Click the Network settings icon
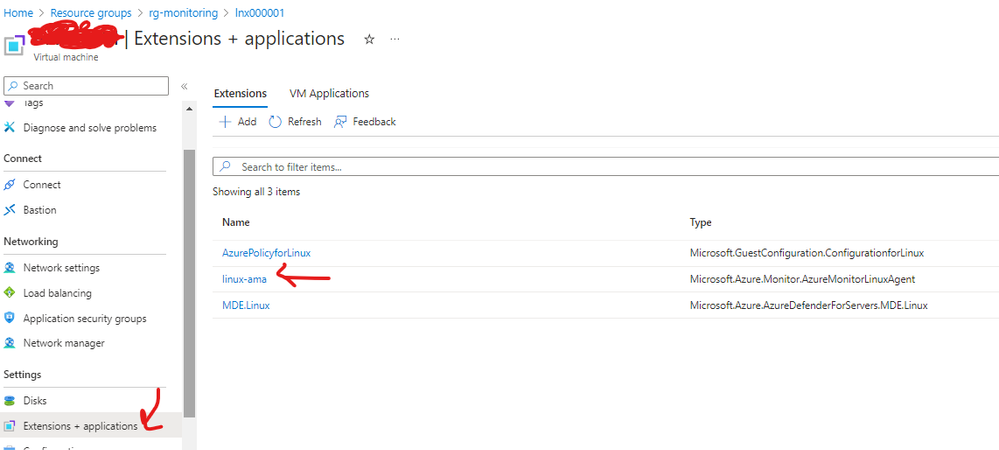 (x=9, y=268)
